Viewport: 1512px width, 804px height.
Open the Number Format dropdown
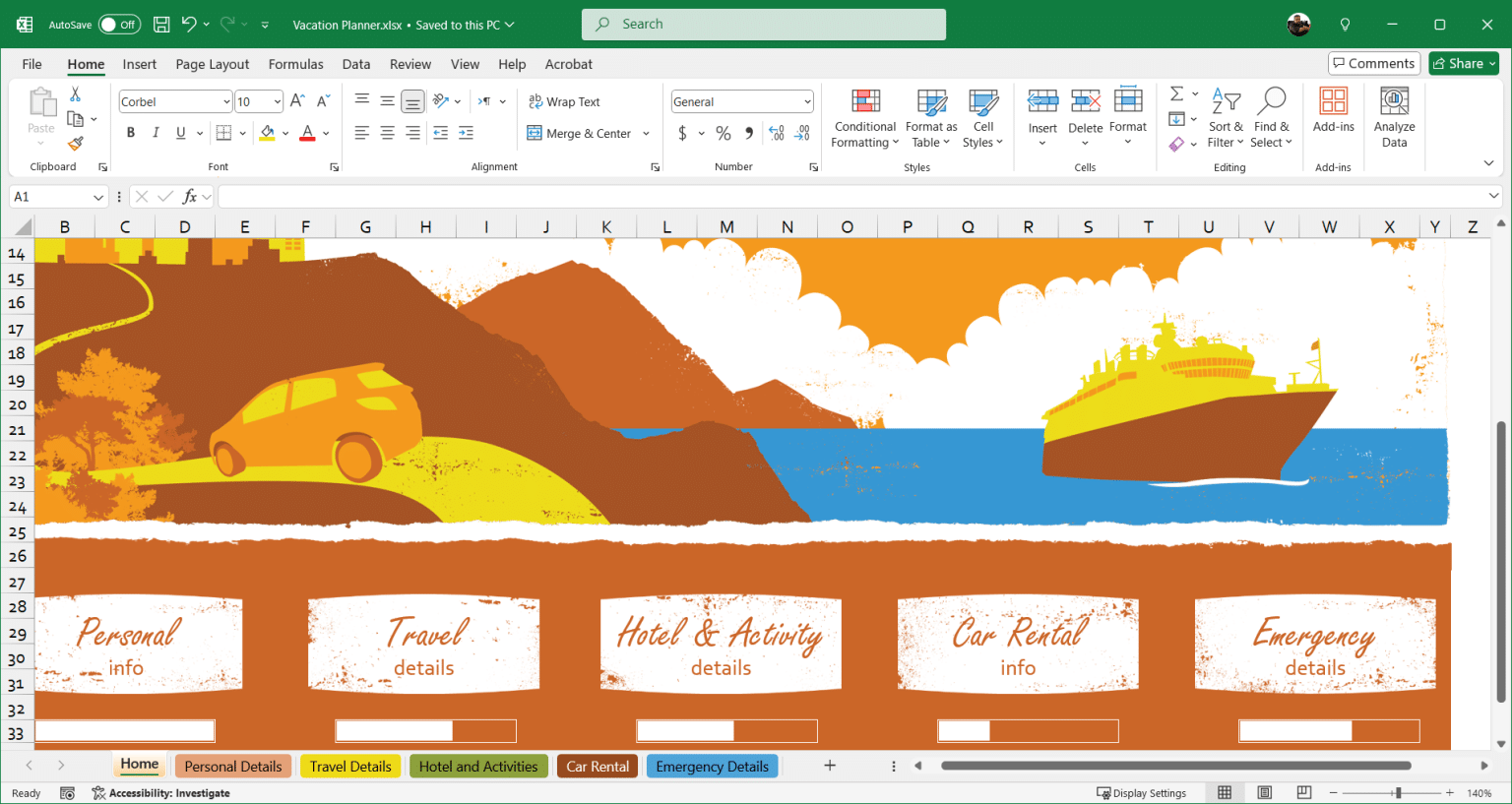[x=804, y=101]
